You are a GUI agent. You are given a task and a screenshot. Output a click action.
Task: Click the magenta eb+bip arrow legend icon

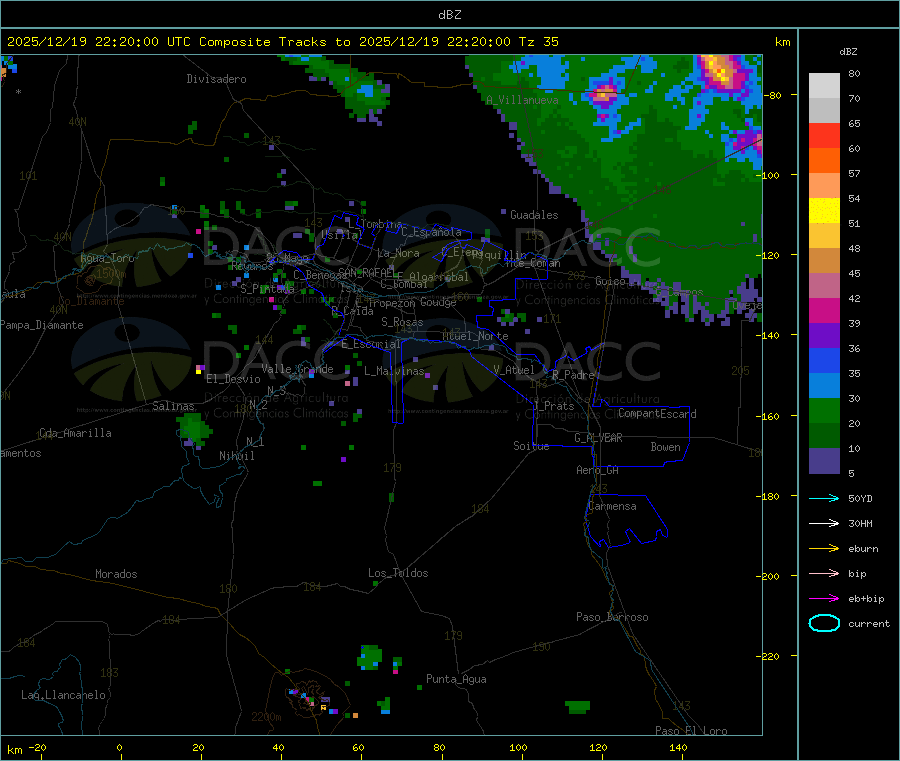click(x=824, y=599)
